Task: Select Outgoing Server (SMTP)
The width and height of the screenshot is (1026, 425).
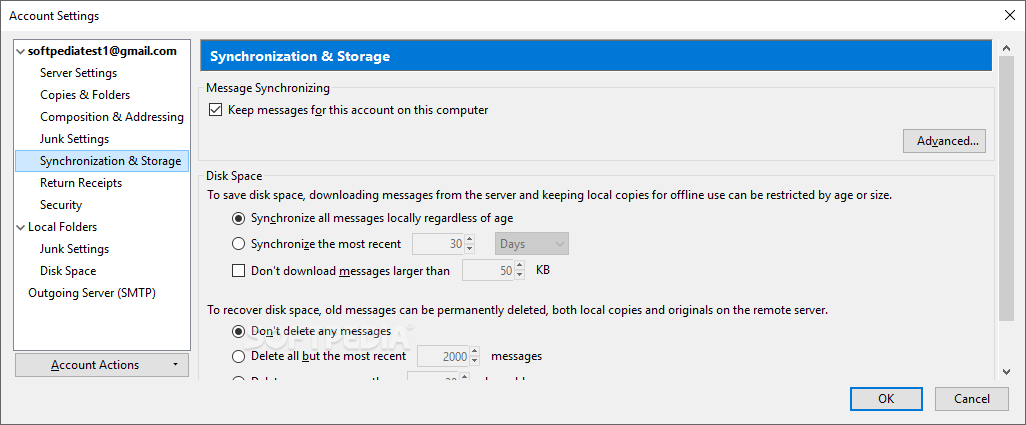Action: [x=92, y=293]
